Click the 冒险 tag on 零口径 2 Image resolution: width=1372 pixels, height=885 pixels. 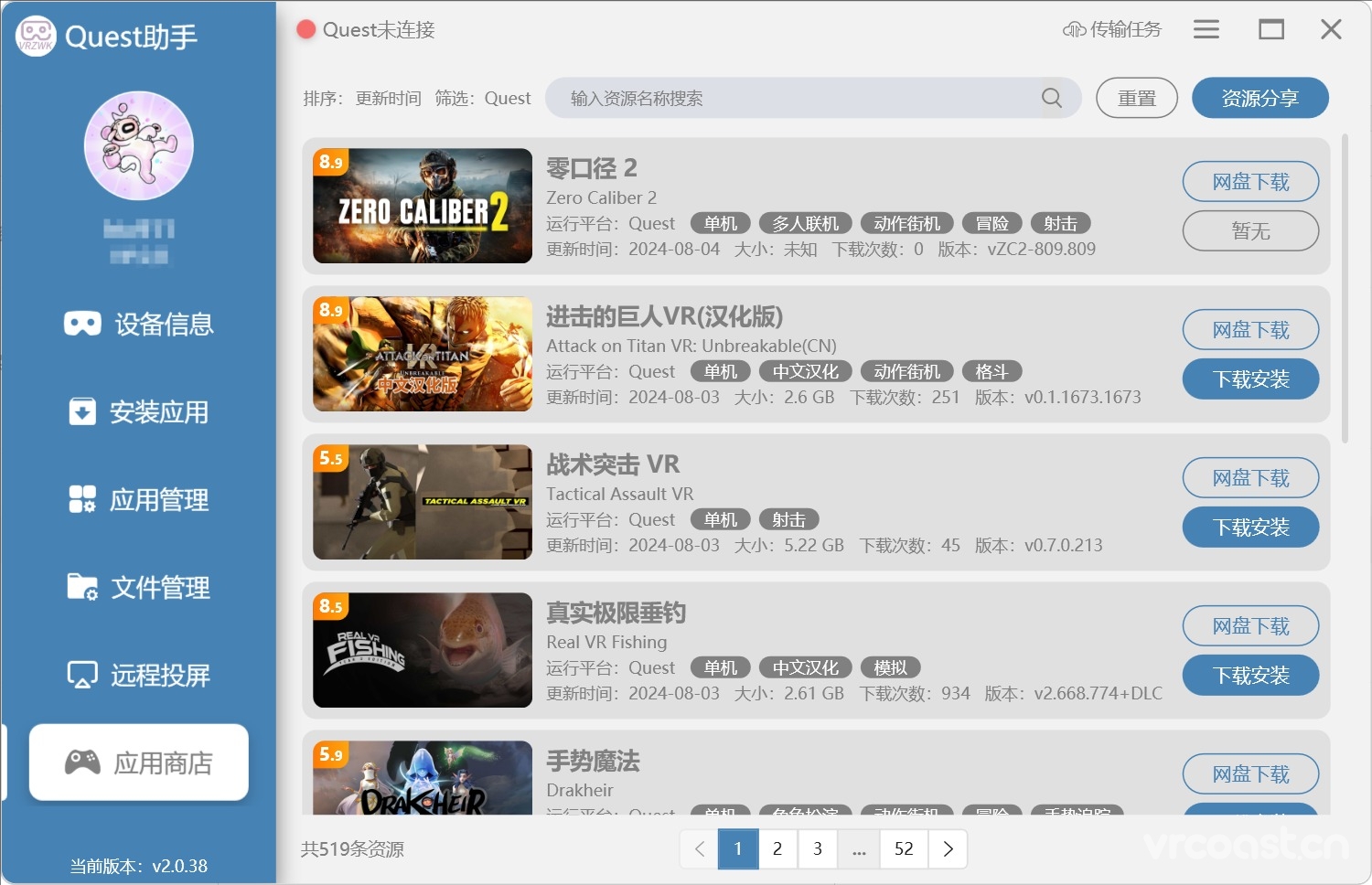992,223
